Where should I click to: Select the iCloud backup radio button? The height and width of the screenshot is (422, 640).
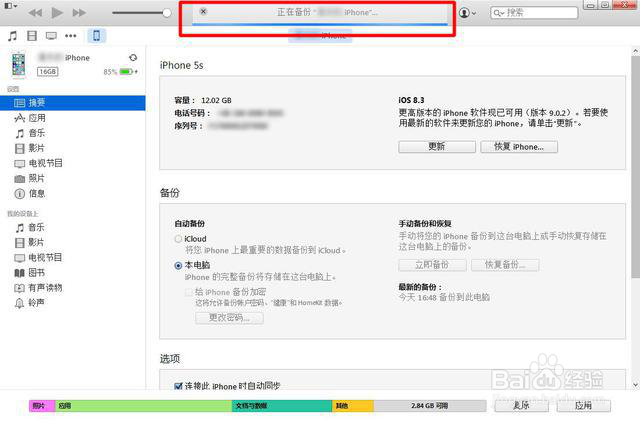(178, 239)
